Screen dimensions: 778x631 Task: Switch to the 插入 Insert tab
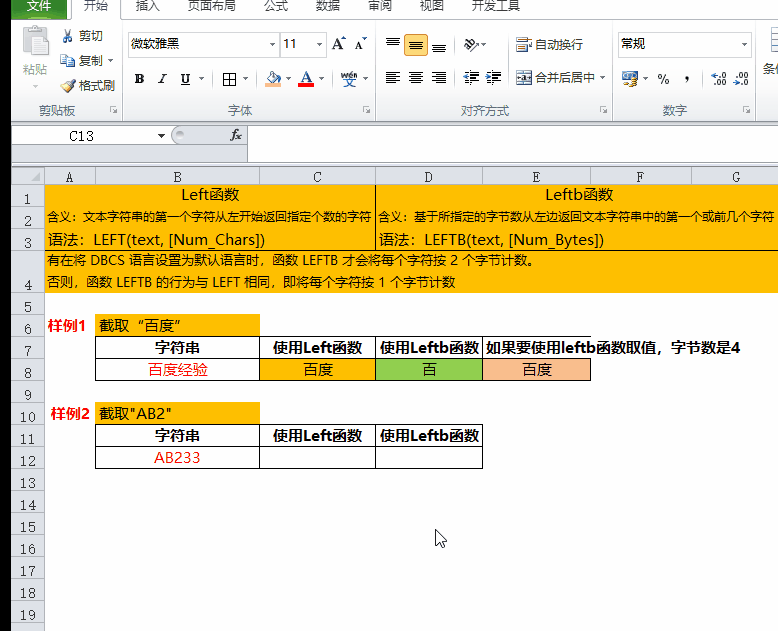tap(147, 6)
